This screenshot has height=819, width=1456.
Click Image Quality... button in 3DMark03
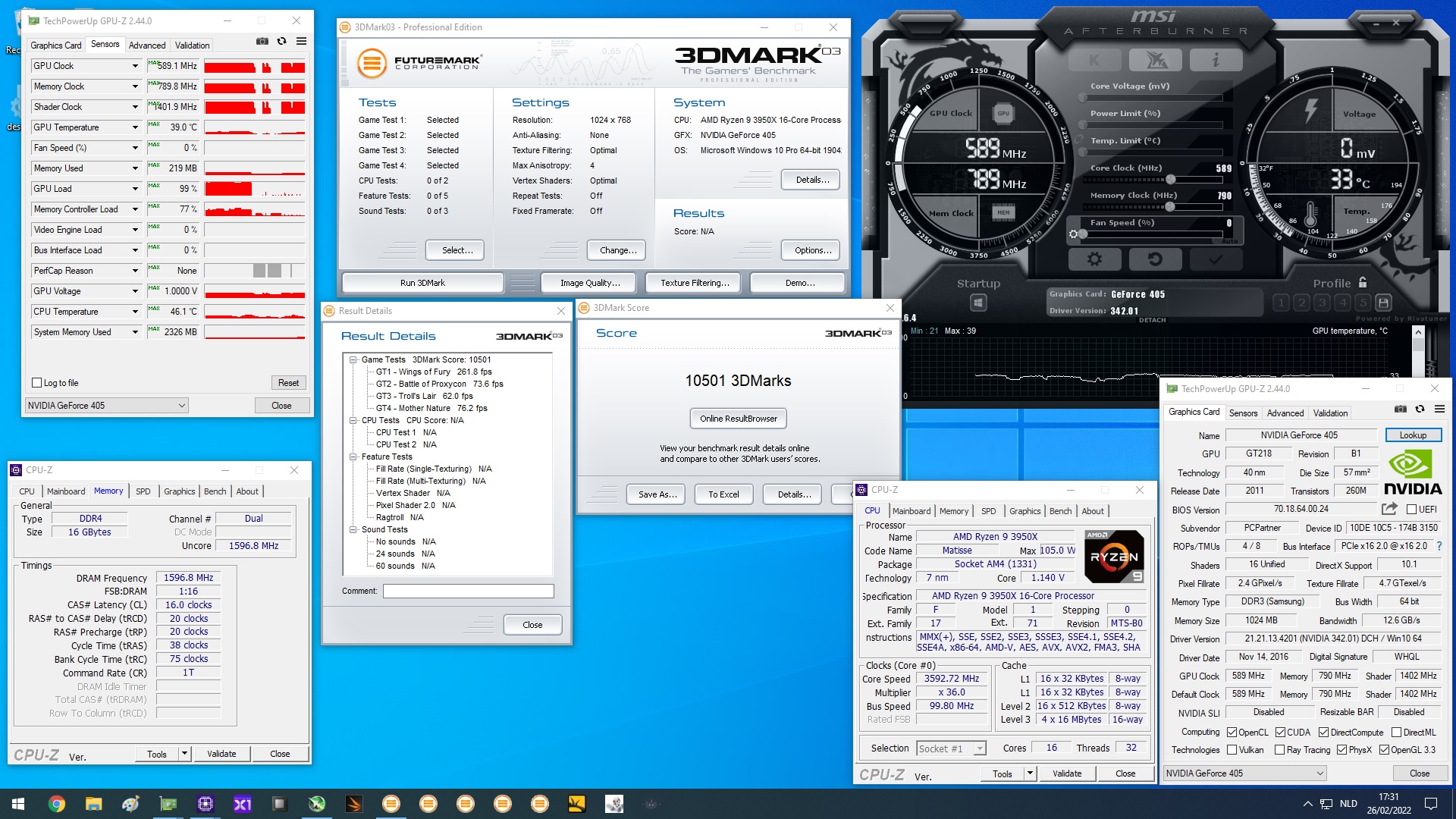590,283
